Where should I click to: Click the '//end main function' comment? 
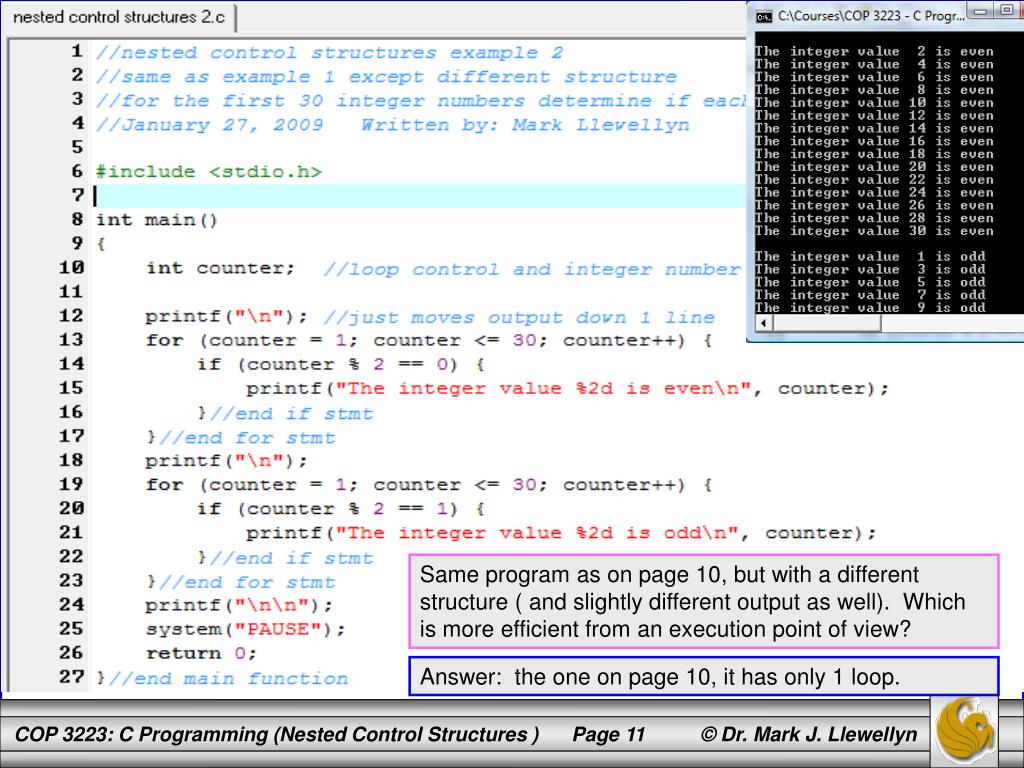228,679
